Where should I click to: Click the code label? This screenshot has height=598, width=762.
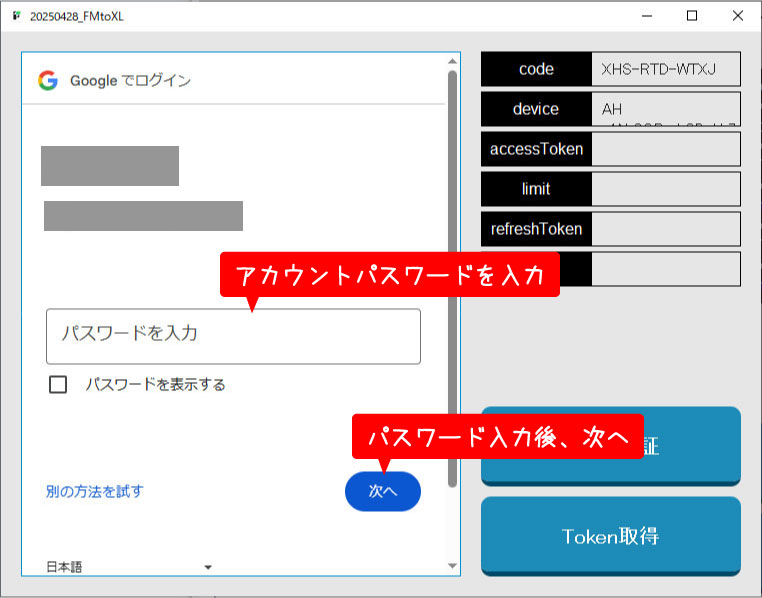(537, 69)
